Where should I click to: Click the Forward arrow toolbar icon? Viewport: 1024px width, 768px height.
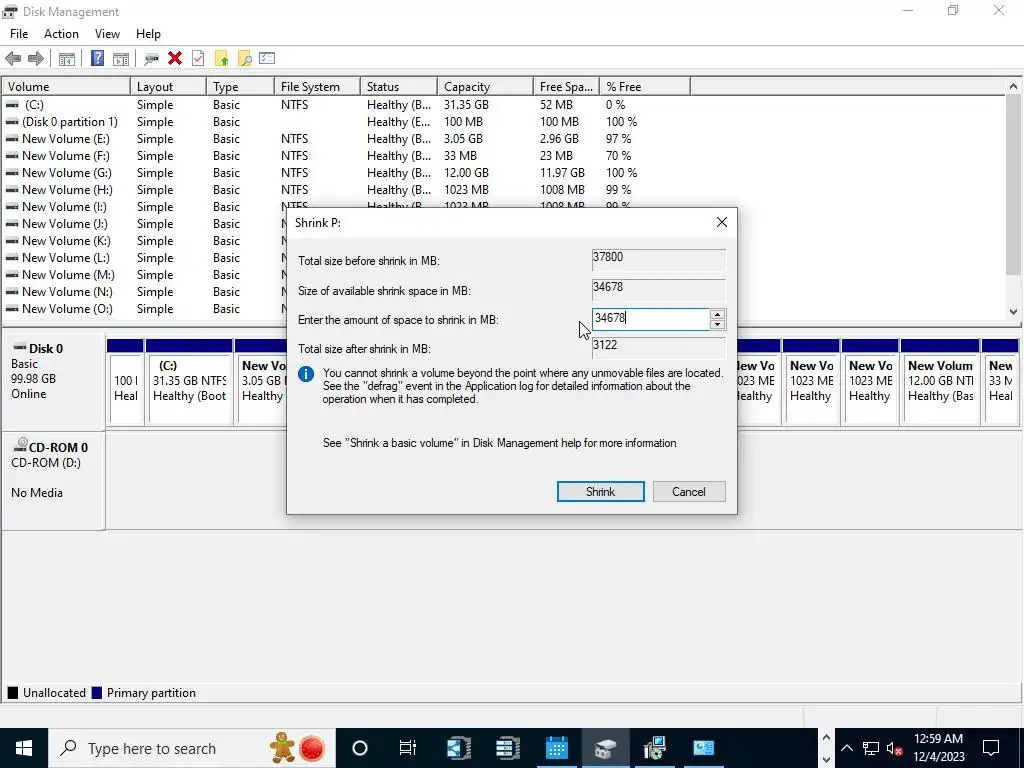click(36, 59)
